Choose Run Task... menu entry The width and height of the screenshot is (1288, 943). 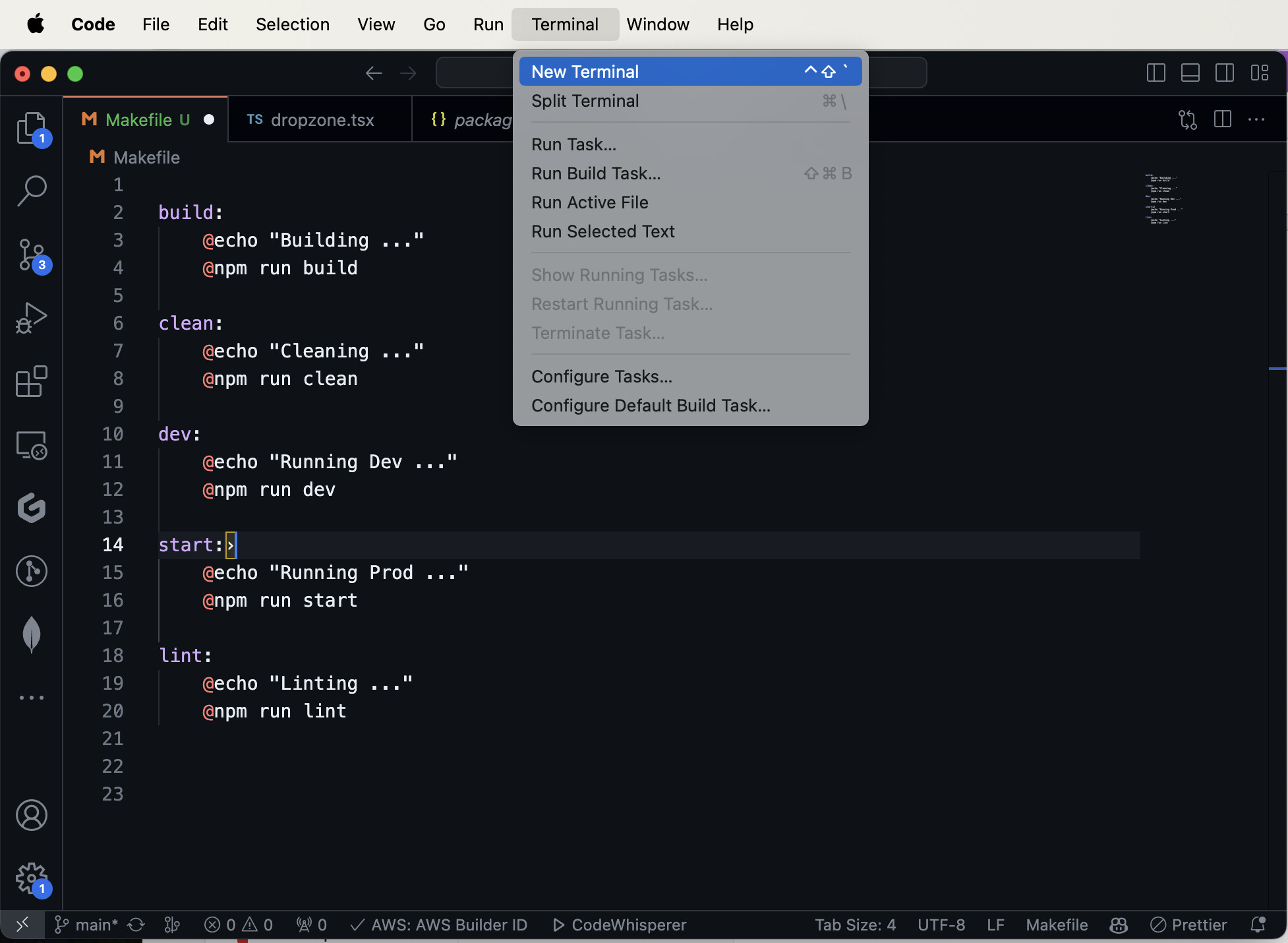[x=690, y=144]
